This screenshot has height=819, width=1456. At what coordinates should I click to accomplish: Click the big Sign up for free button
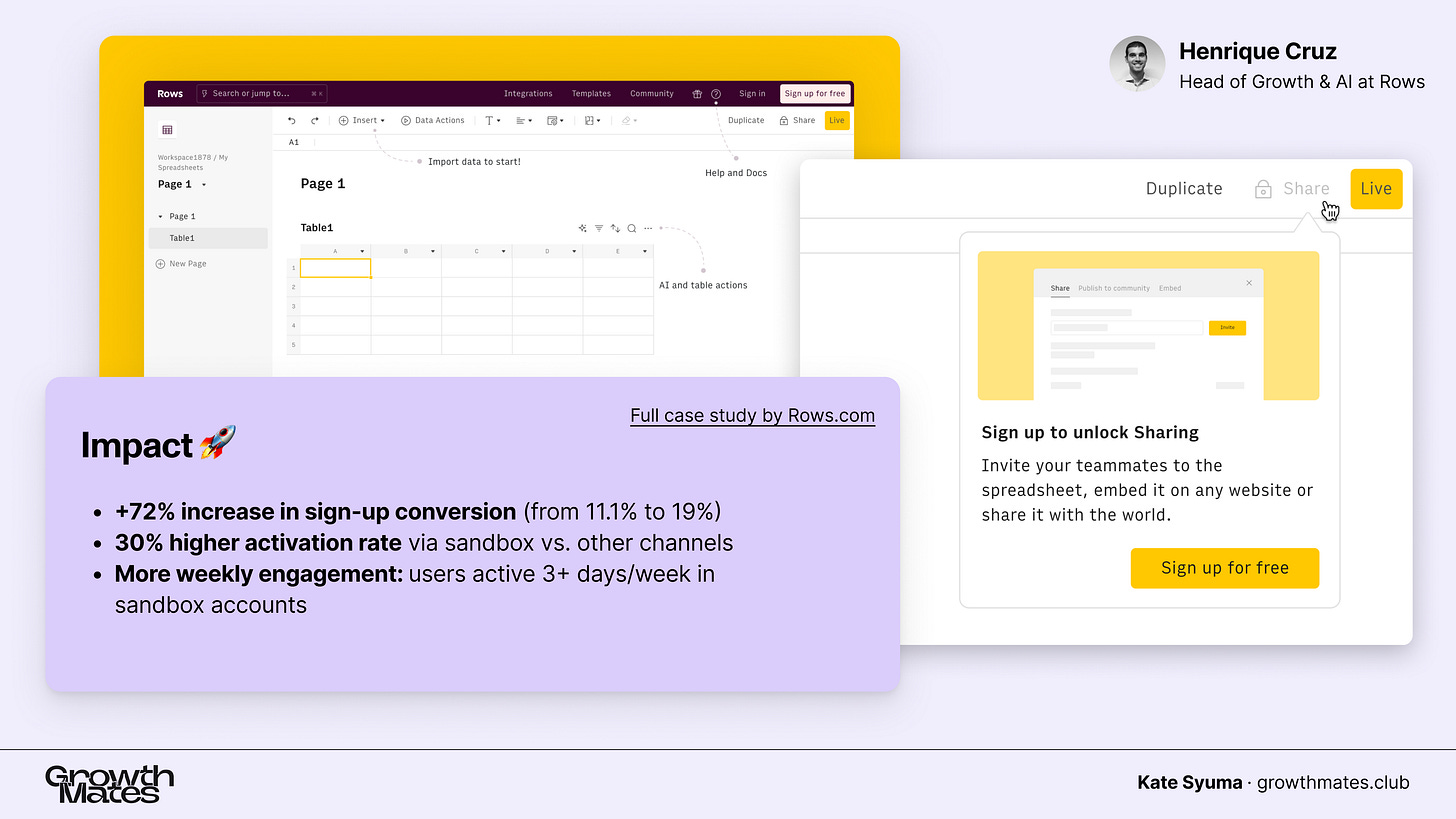1225,568
